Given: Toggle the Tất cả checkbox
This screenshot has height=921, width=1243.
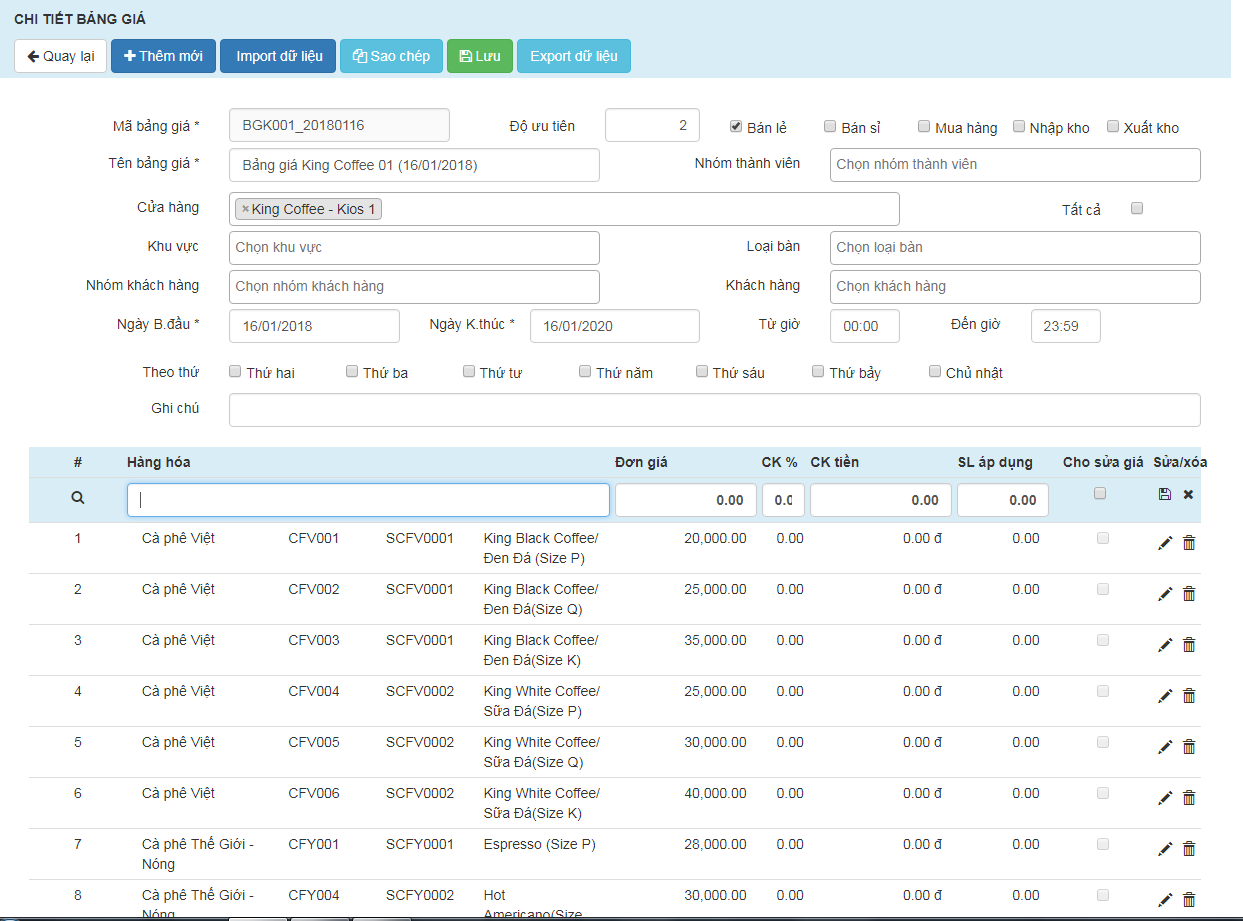Looking at the screenshot, I should pos(1136,208).
